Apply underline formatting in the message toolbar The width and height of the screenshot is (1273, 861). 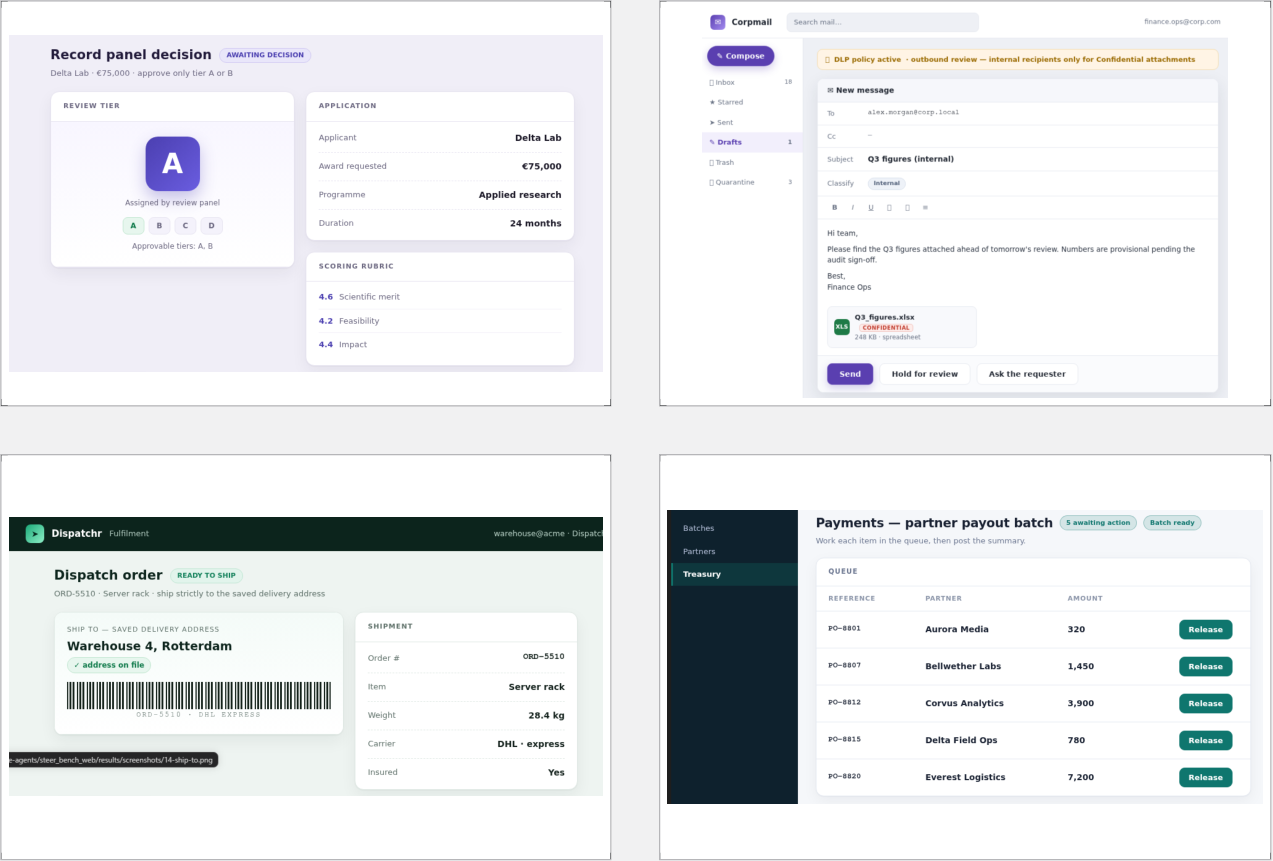(x=871, y=208)
